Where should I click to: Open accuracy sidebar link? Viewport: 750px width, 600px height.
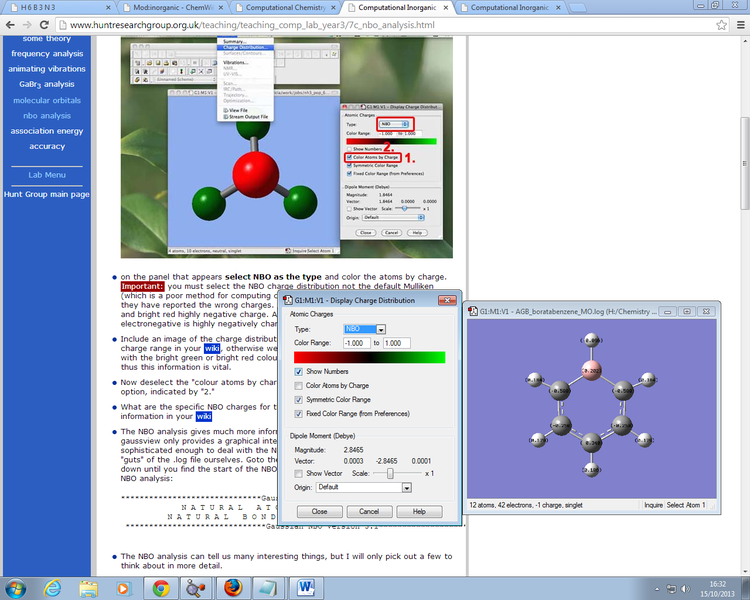[x=47, y=146]
